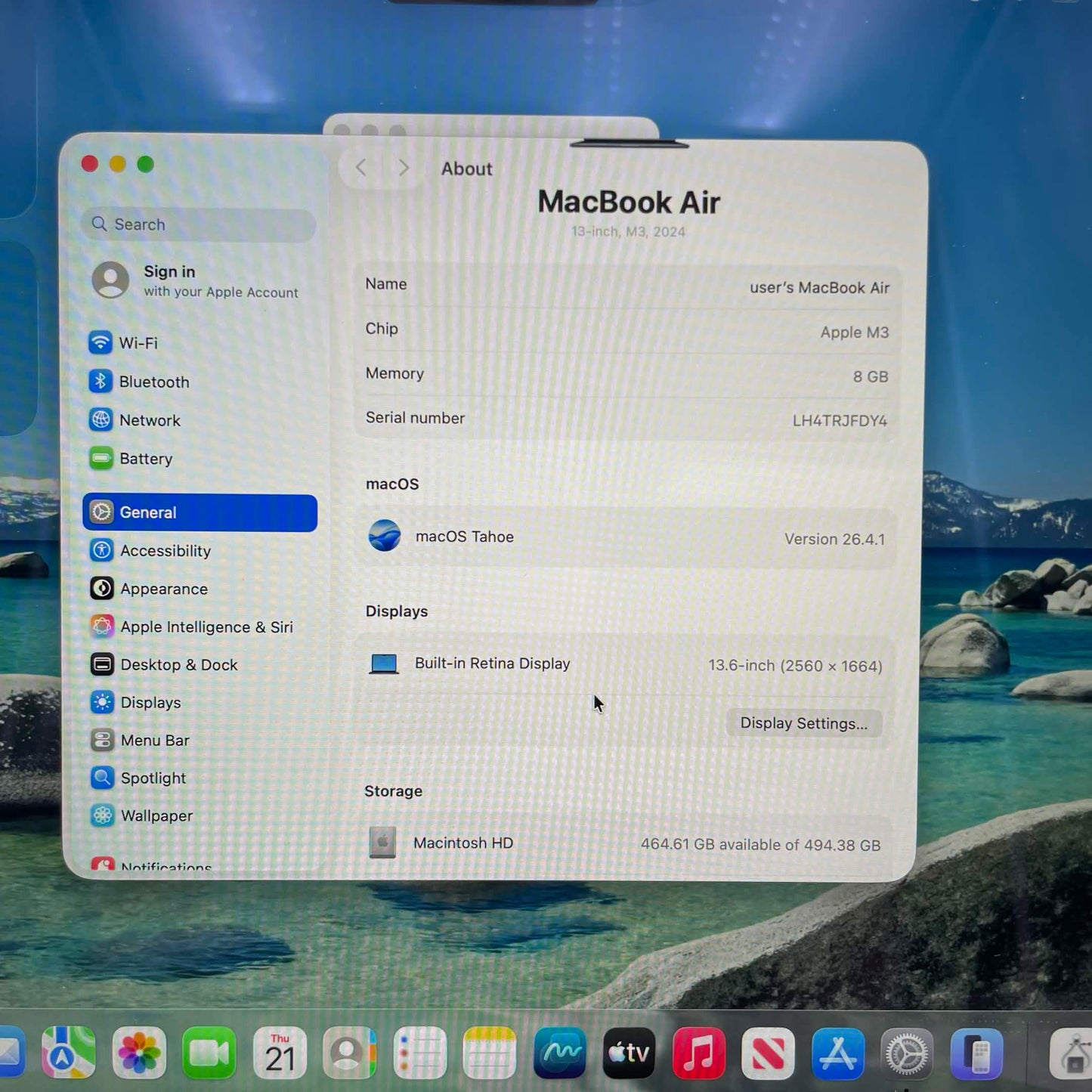Launch Freeform from the Dock
The height and width of the screenshot is (1092, 1092).
pos(559,1052)
